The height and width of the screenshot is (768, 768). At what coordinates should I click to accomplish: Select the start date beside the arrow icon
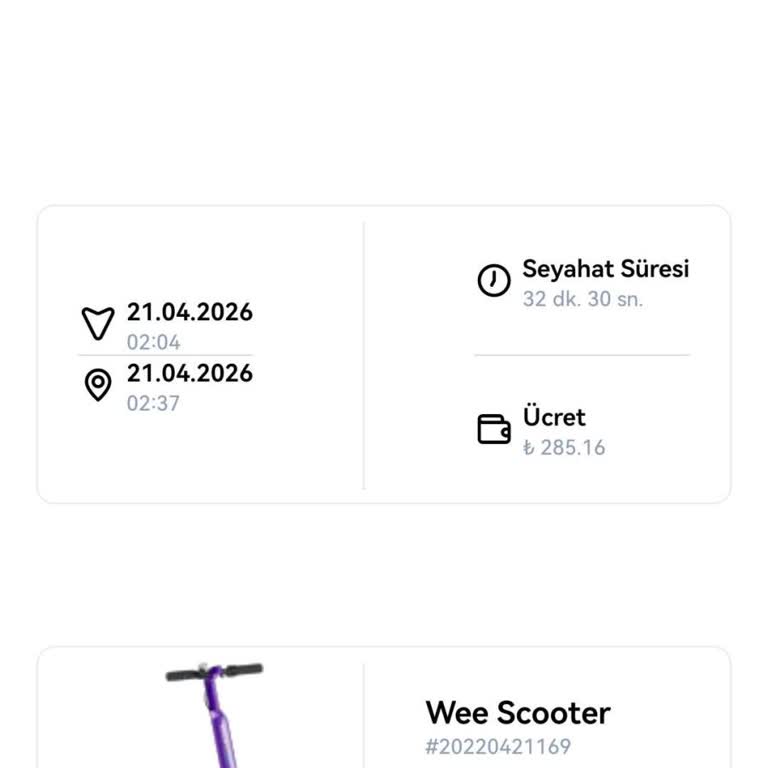[x=190, y=312]
